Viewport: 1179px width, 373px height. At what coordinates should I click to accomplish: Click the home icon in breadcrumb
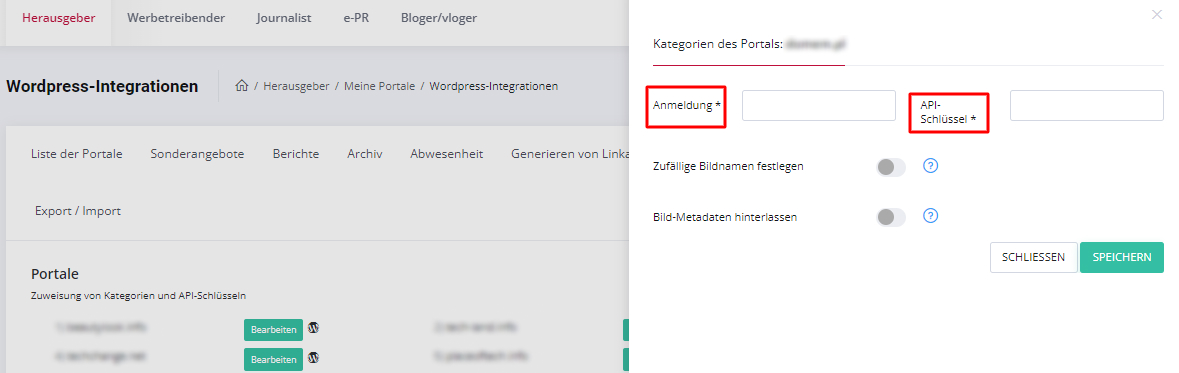241,86
